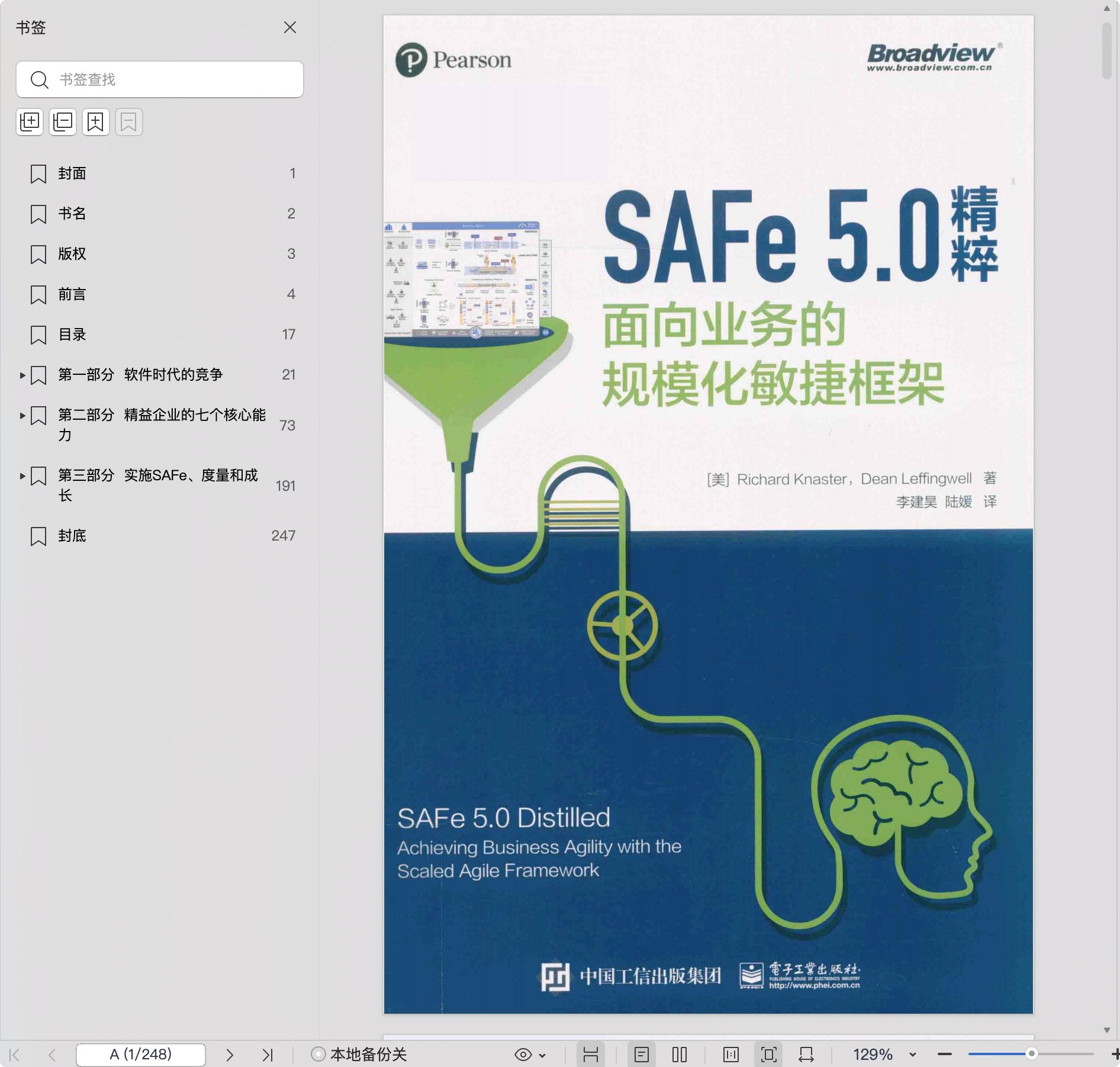Go to the next page arrow

coord(230,1055)
